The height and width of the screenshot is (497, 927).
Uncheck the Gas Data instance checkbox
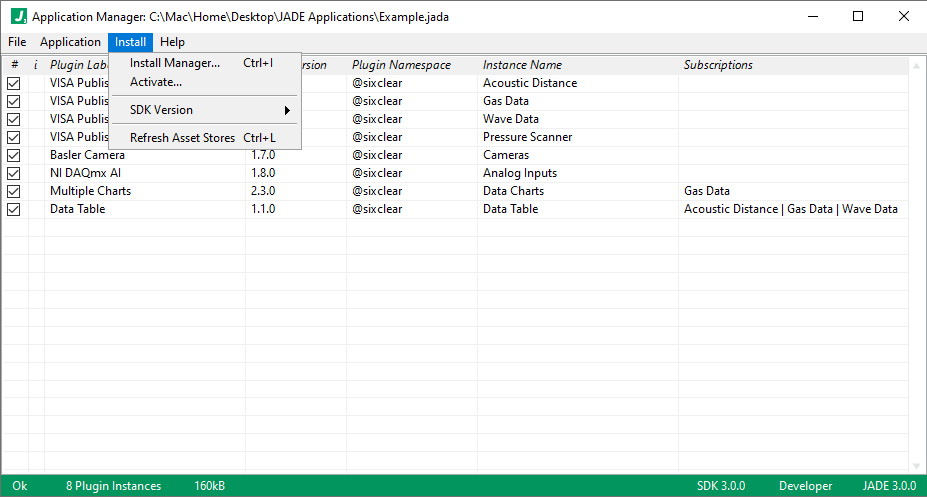coord(14,102)
